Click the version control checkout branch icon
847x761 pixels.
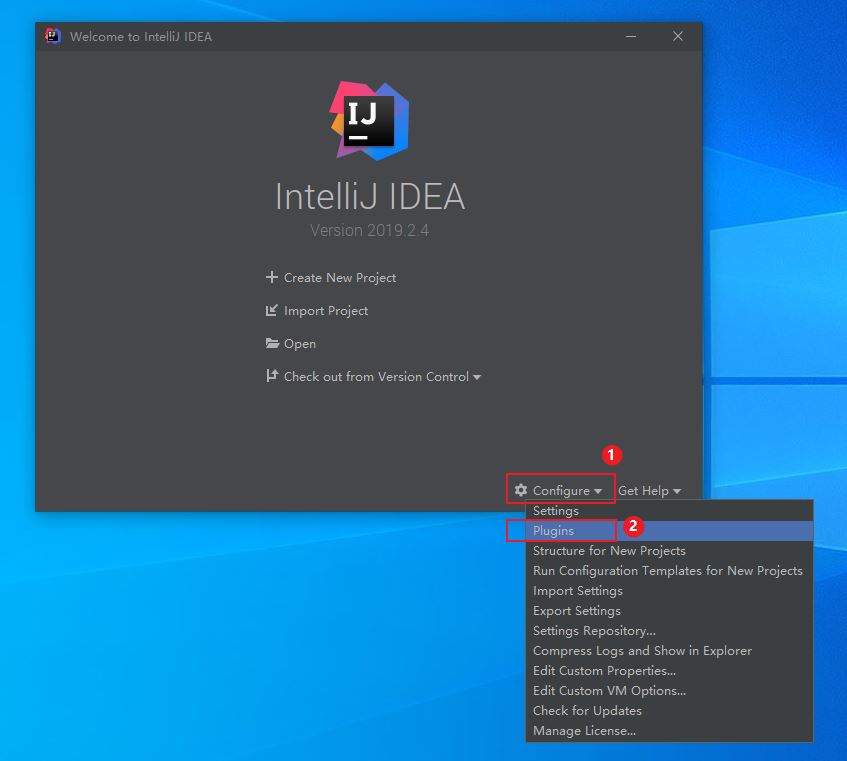tap(272, 376)
